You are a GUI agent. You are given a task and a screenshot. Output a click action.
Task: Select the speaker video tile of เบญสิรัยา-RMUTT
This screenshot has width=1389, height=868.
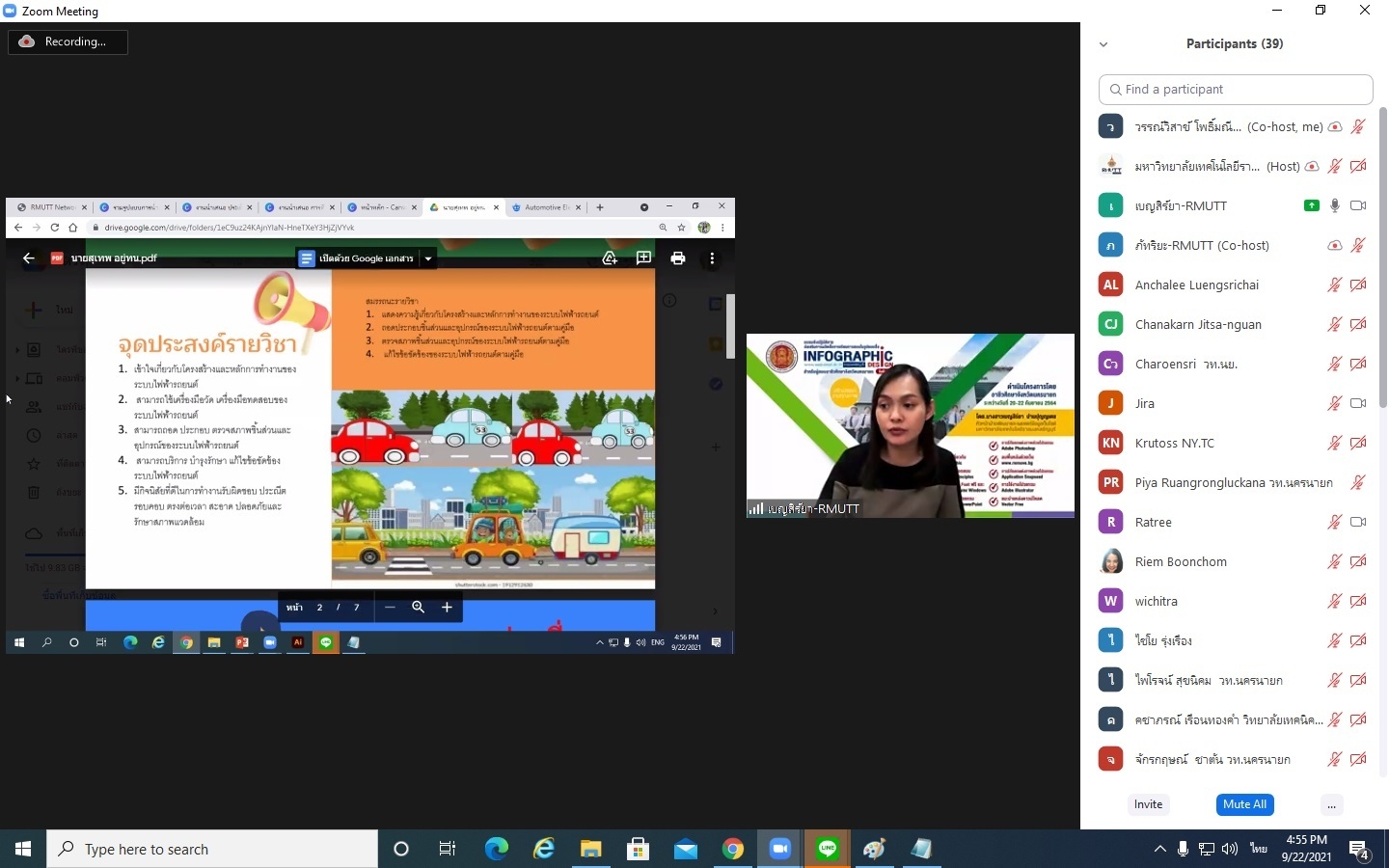[x=911, y=425]
